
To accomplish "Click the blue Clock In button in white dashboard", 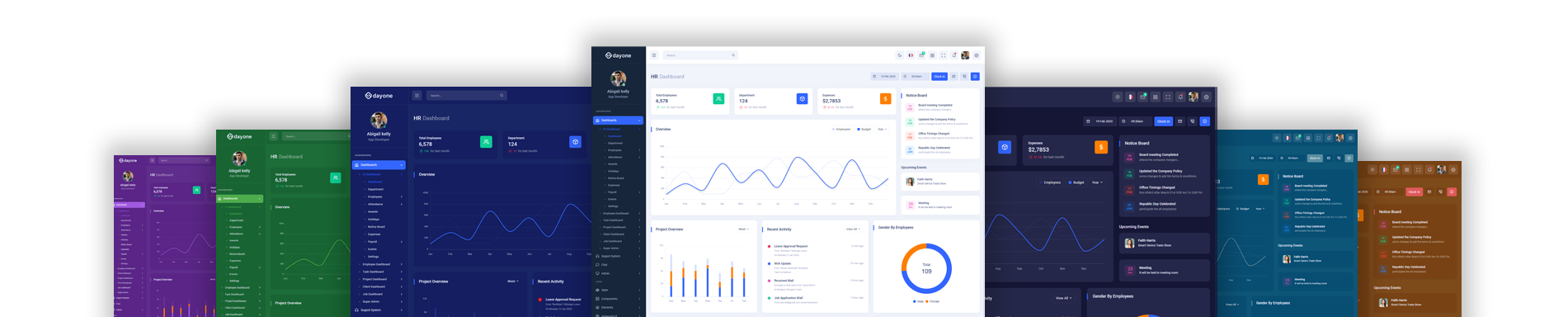I will pyautogui.click(x=939, y=76).
